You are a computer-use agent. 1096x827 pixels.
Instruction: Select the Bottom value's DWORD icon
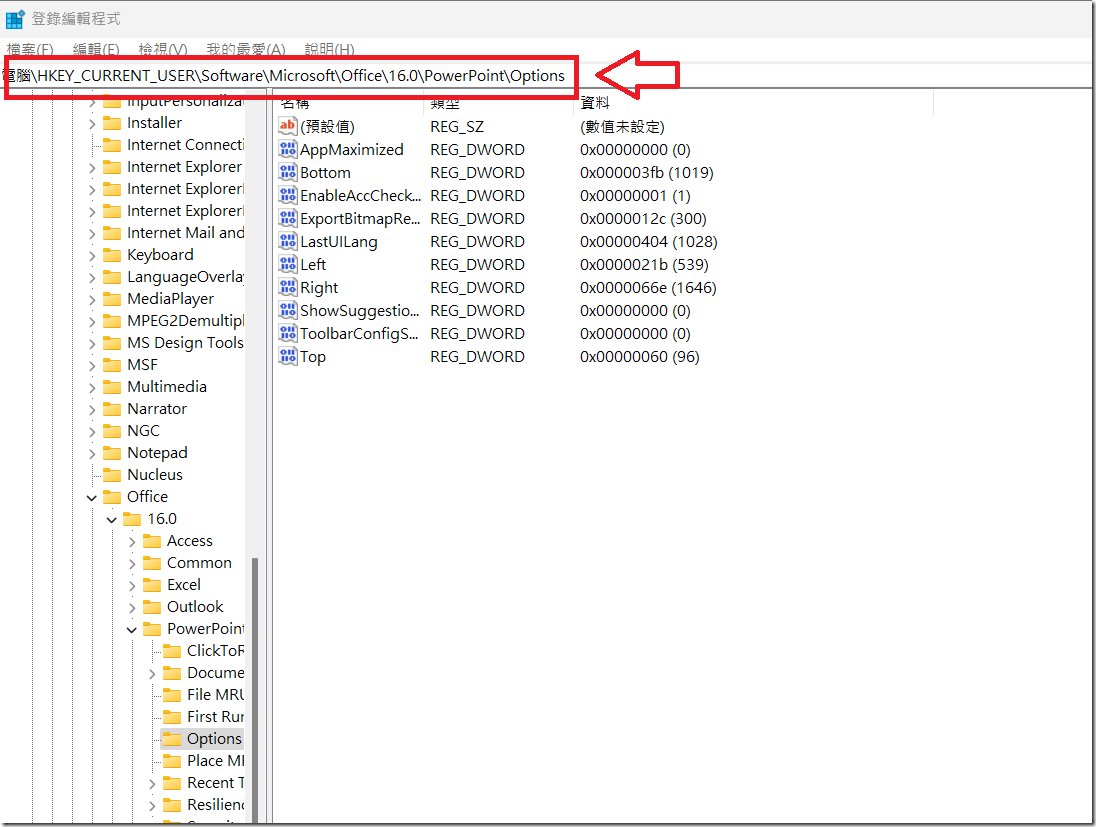click(x=288, y=173)
